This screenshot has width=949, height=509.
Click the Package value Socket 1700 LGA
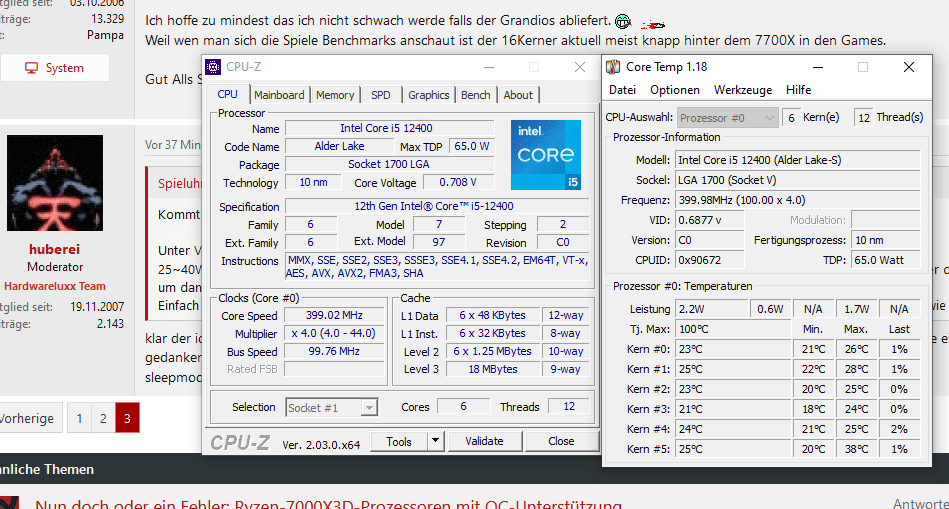pyautogui.click(x=389, y=165)
